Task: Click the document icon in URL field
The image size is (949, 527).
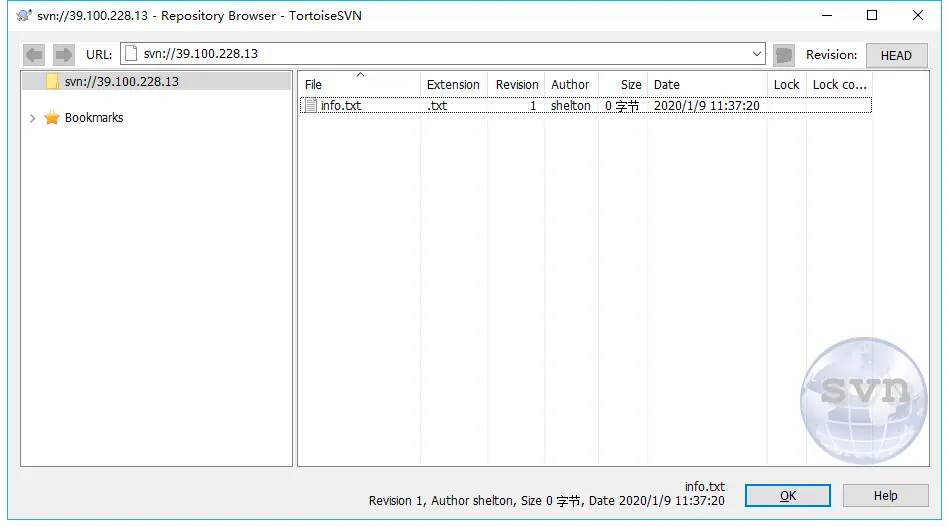Action: point(131,54)
